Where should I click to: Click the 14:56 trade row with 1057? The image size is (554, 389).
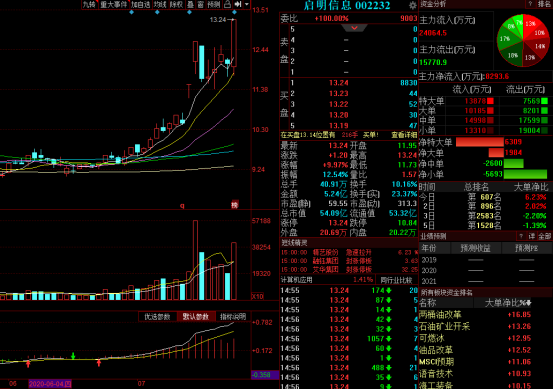(349, 339)
